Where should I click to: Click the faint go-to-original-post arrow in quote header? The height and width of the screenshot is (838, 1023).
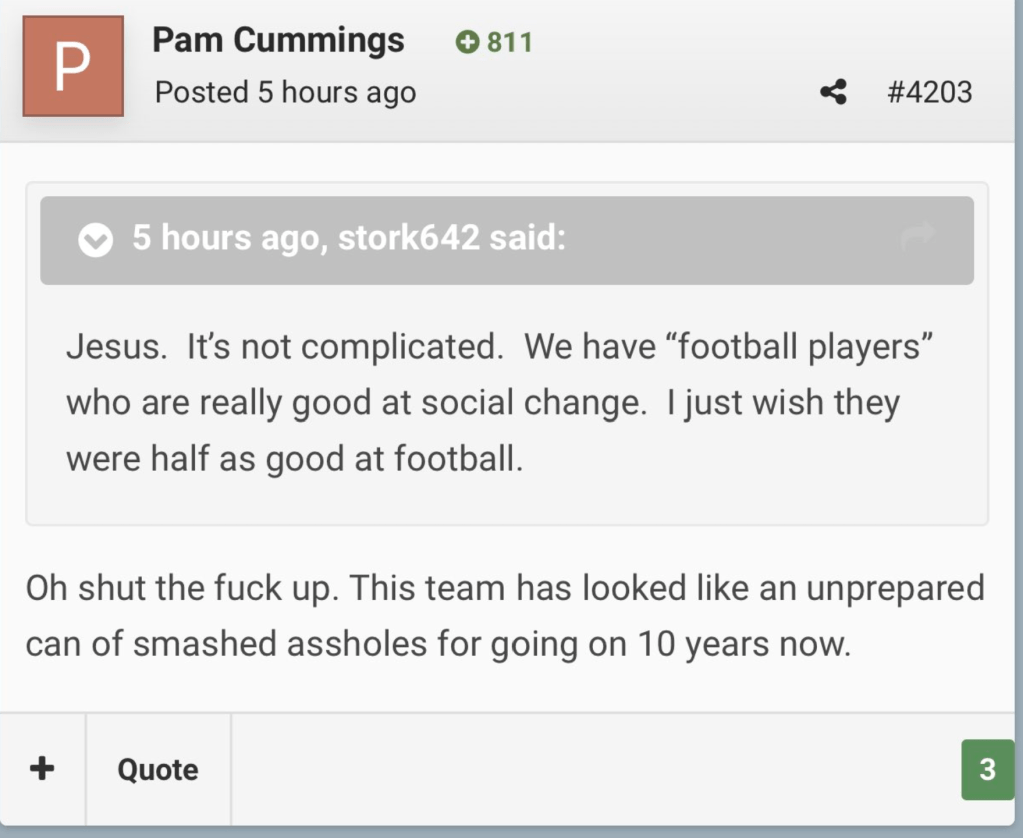(917, 237)
